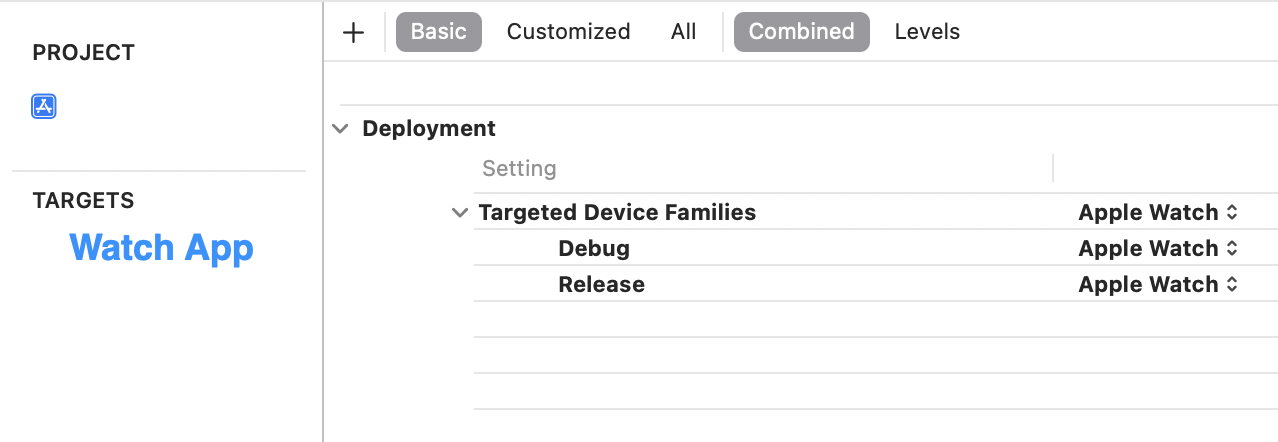This screenshot has width=1278, height=442.
Task: Select the Basic filter
Action: coord(439,32)
